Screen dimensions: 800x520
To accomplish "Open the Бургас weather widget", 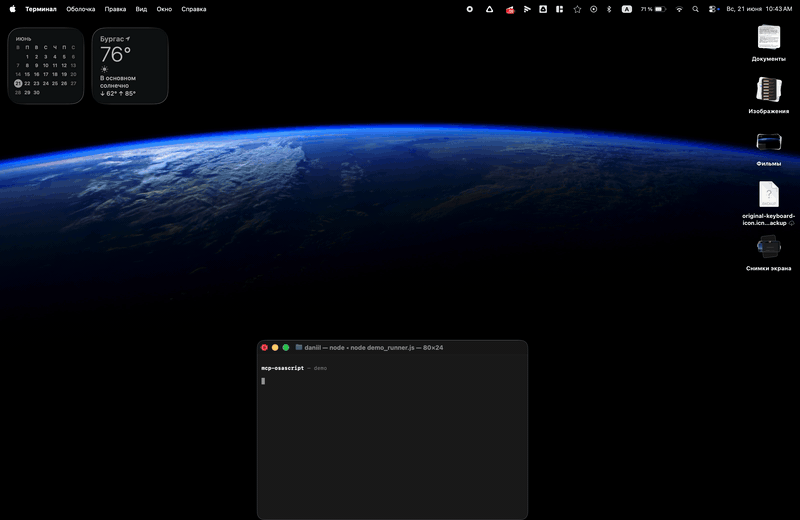I will (130, 66).
